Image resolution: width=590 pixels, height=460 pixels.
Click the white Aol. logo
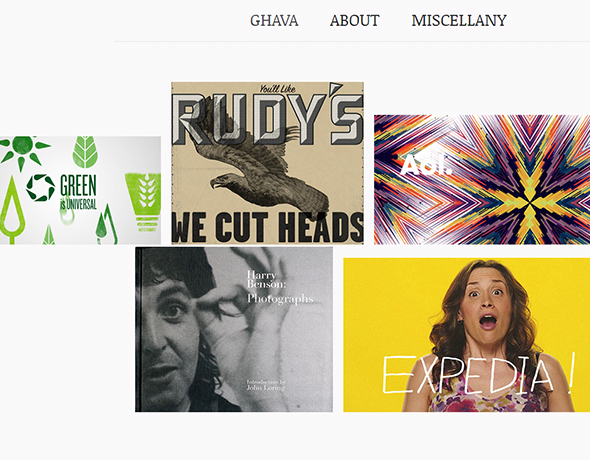tap(426, 165)
